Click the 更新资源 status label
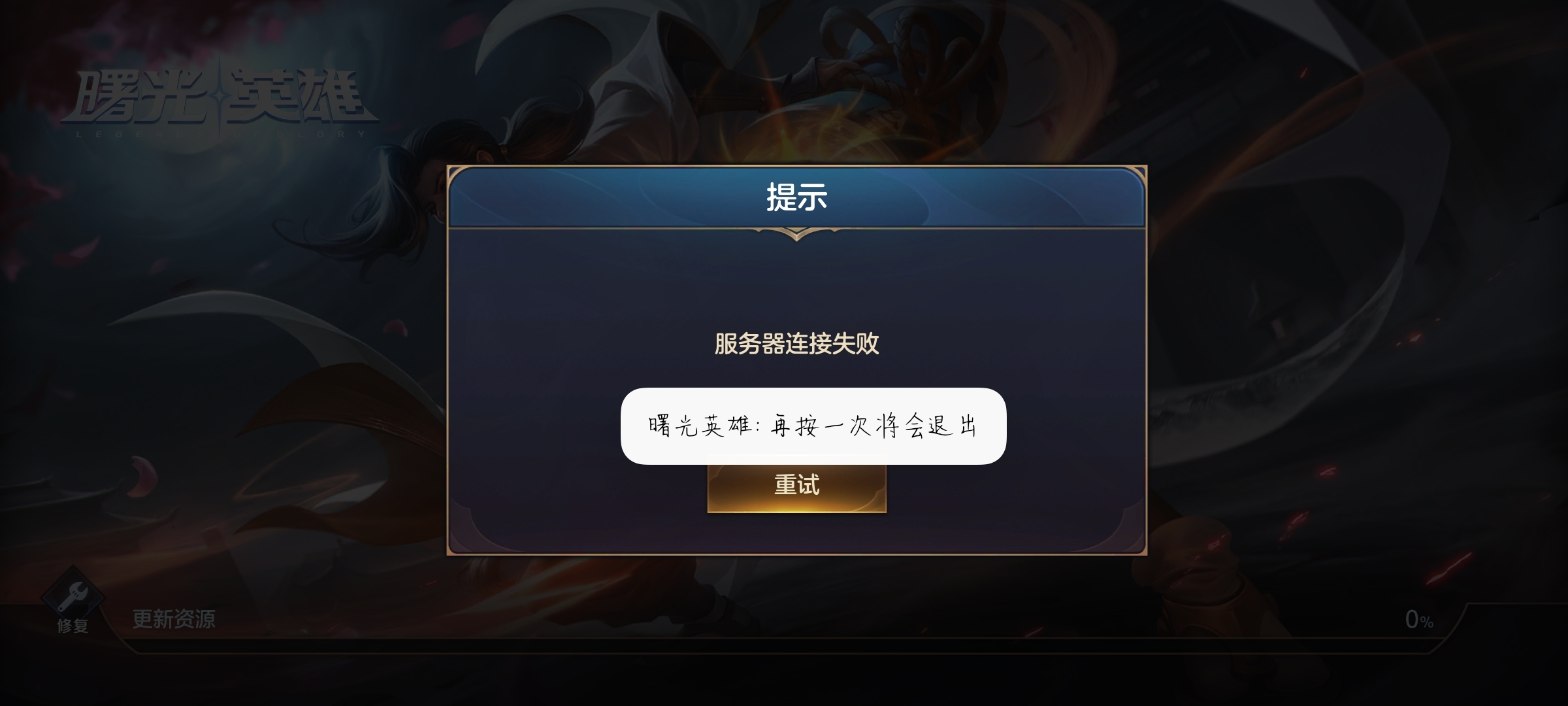Image resolution: width=1568 pixels, height=706 pixels. tap(174, 619)
